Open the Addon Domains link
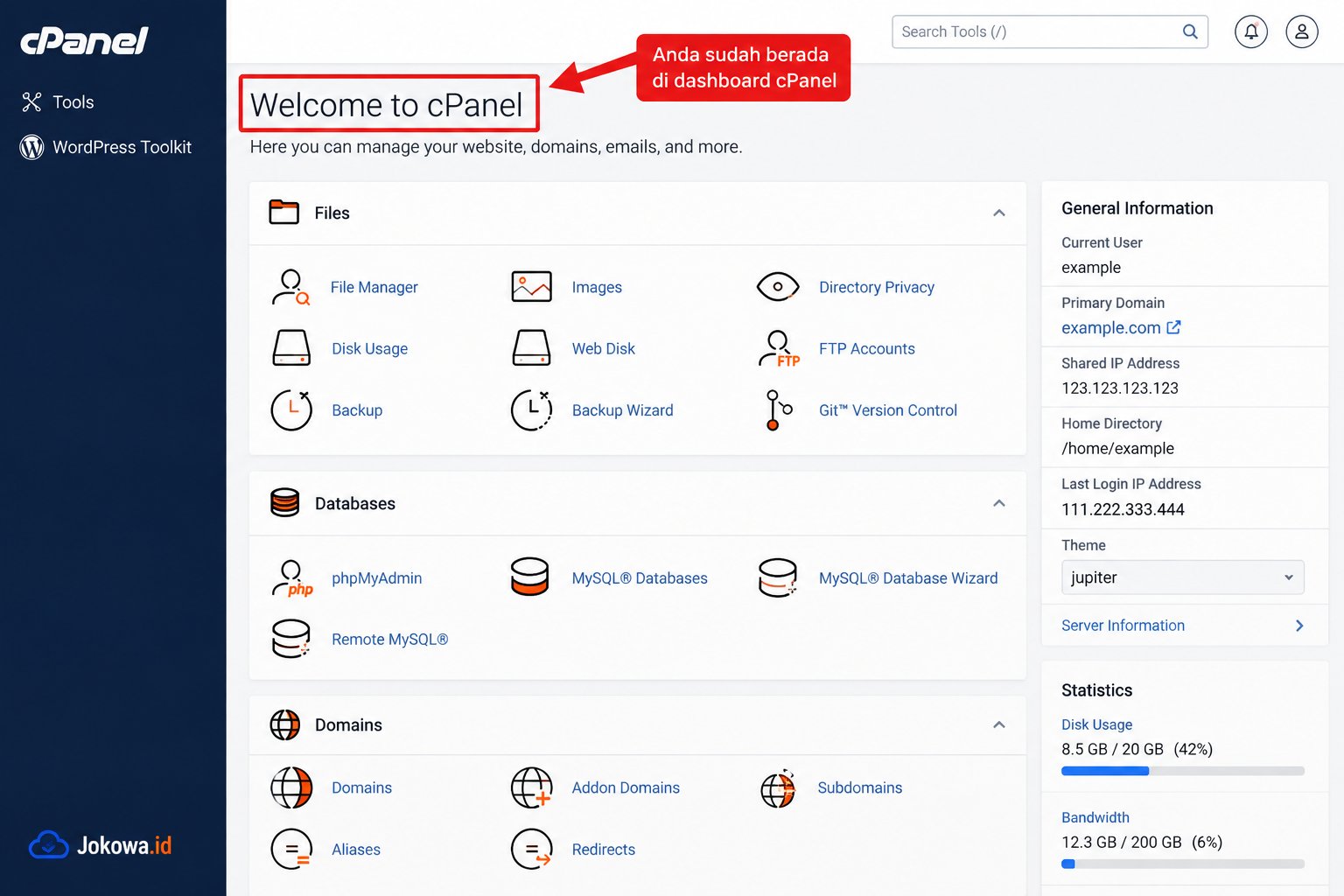 tap(626, 787)
